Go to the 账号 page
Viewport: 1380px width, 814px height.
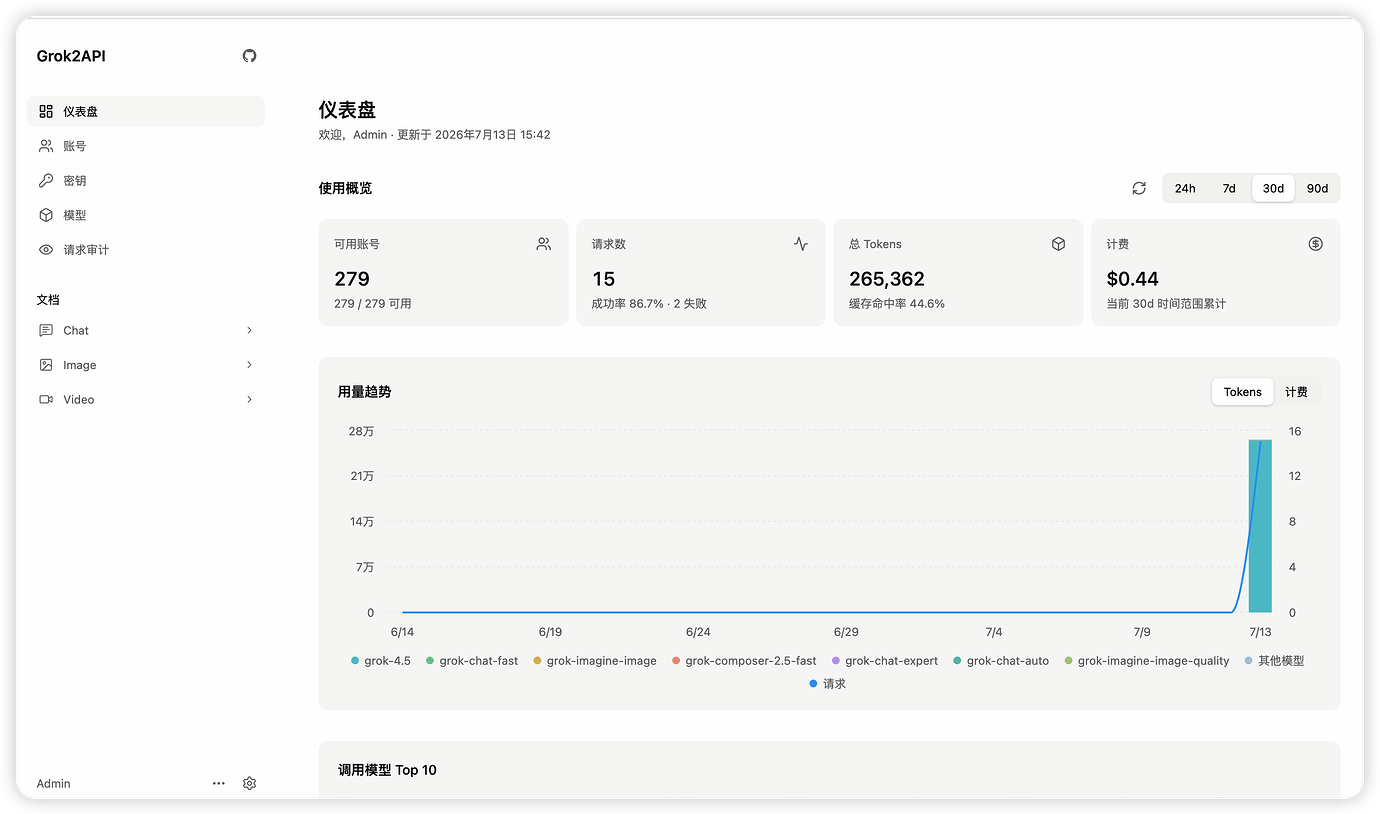click(146, 146)
